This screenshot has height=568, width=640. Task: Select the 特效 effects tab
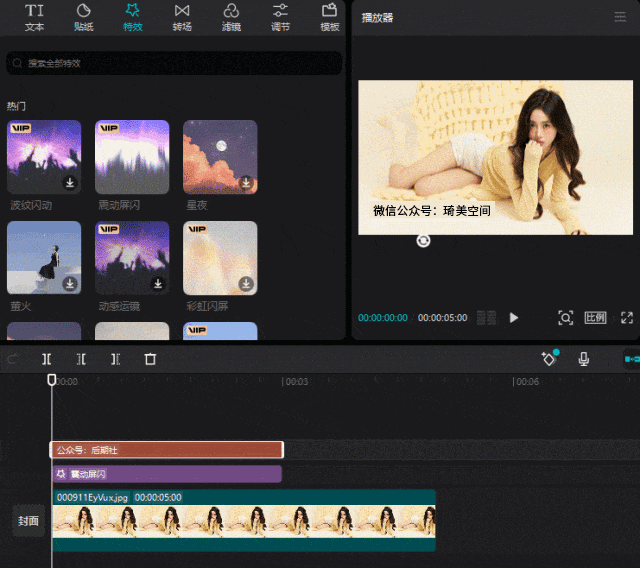click(133, 18)
